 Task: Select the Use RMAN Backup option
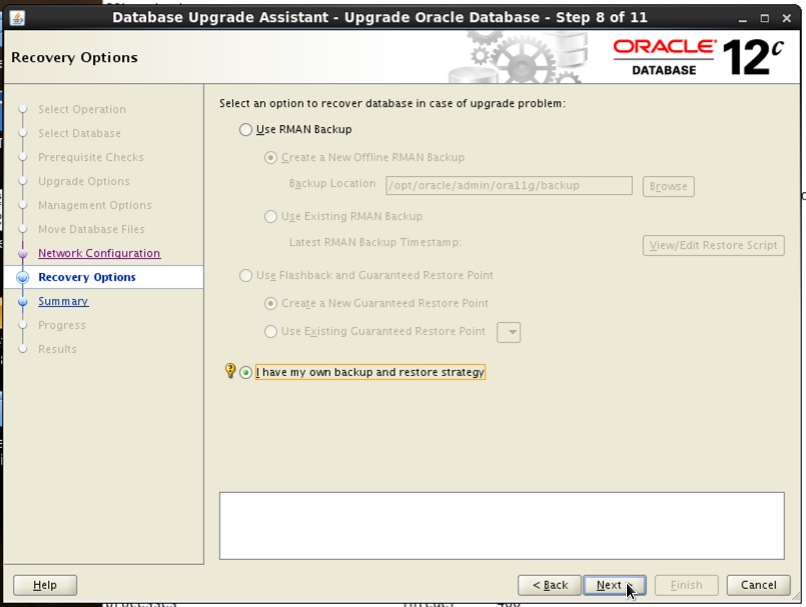coord(246,130)
